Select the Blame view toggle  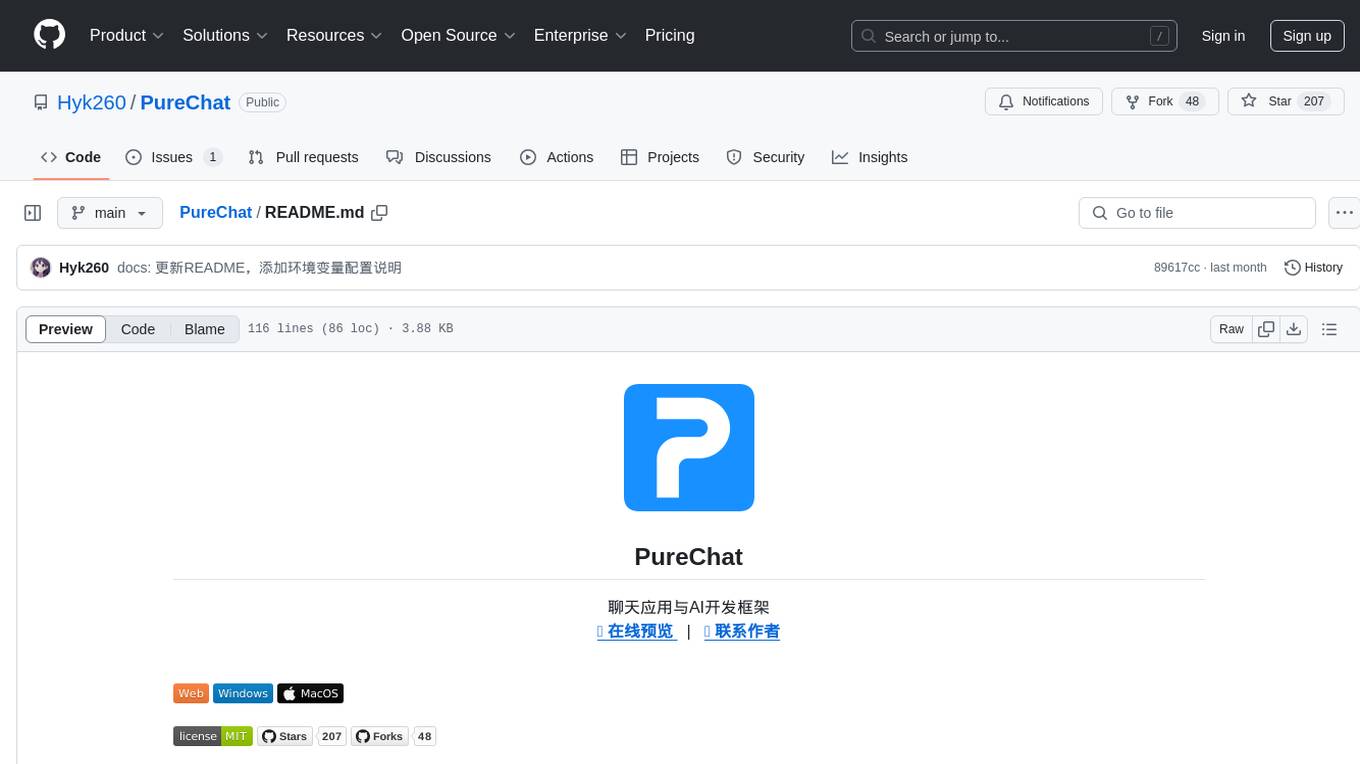[204, 329]
